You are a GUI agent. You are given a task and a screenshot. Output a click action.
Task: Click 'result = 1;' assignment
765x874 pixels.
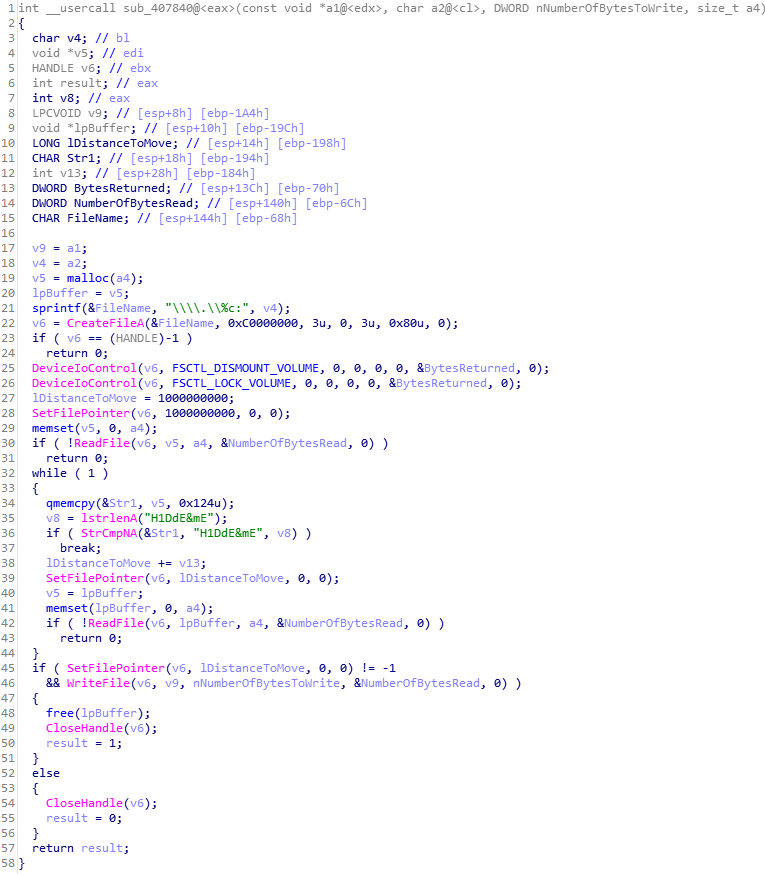[x=84, y=744]
